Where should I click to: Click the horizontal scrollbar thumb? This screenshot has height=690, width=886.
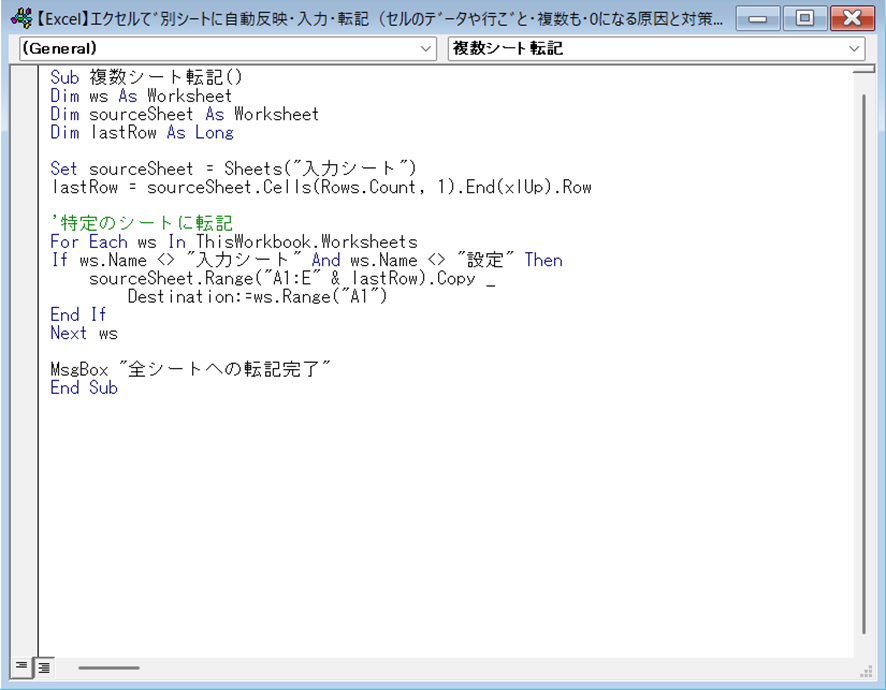(108, 667)
